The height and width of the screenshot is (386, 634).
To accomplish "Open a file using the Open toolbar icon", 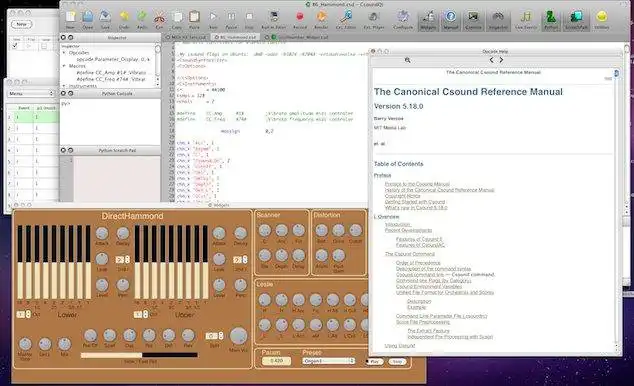I will pos(88,19).
